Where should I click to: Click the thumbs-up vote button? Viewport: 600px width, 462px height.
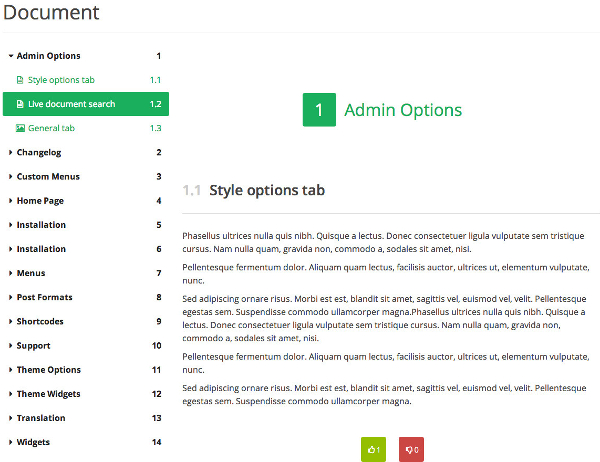[373, 449]
